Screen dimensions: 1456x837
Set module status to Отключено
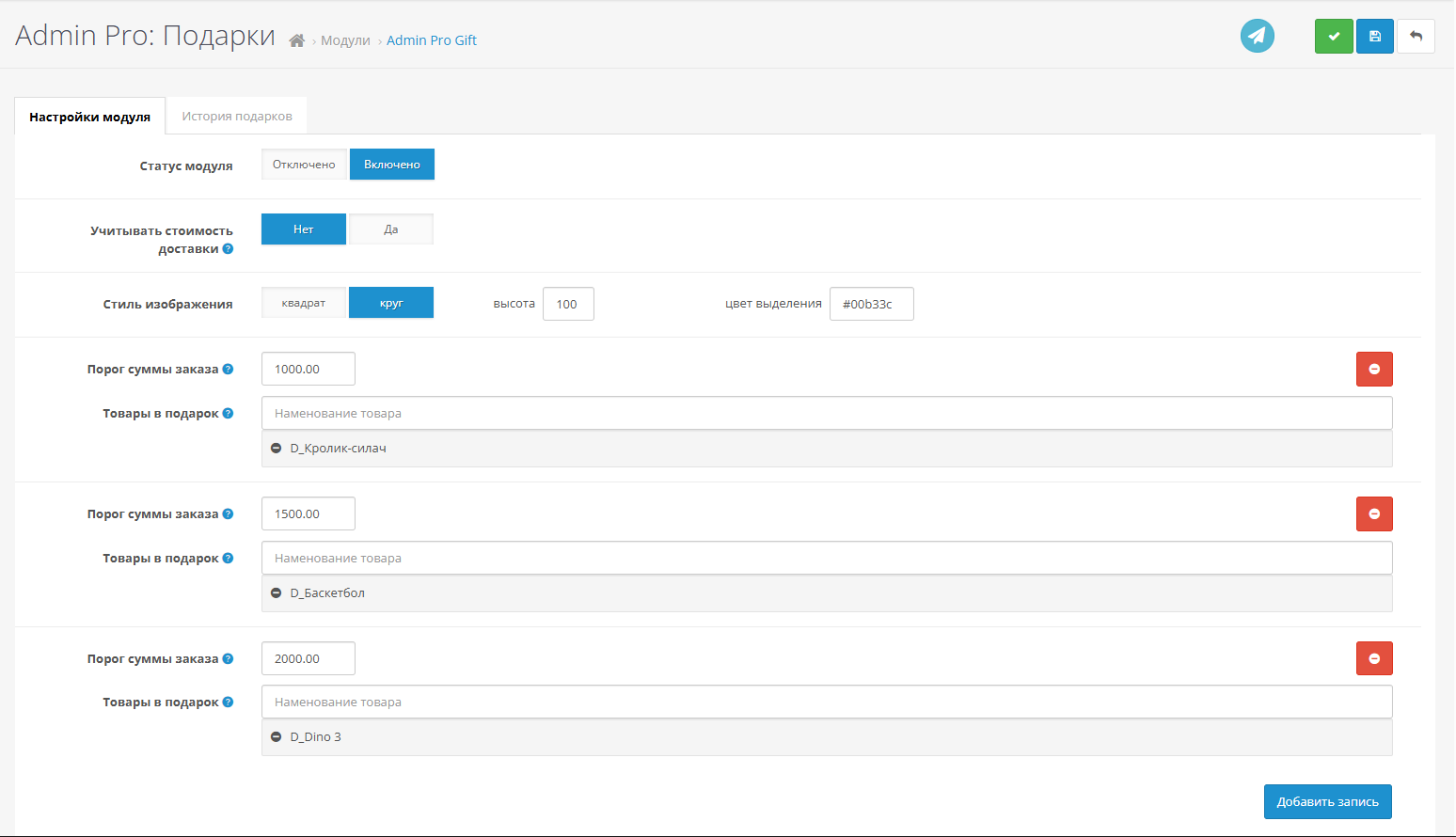304,165
